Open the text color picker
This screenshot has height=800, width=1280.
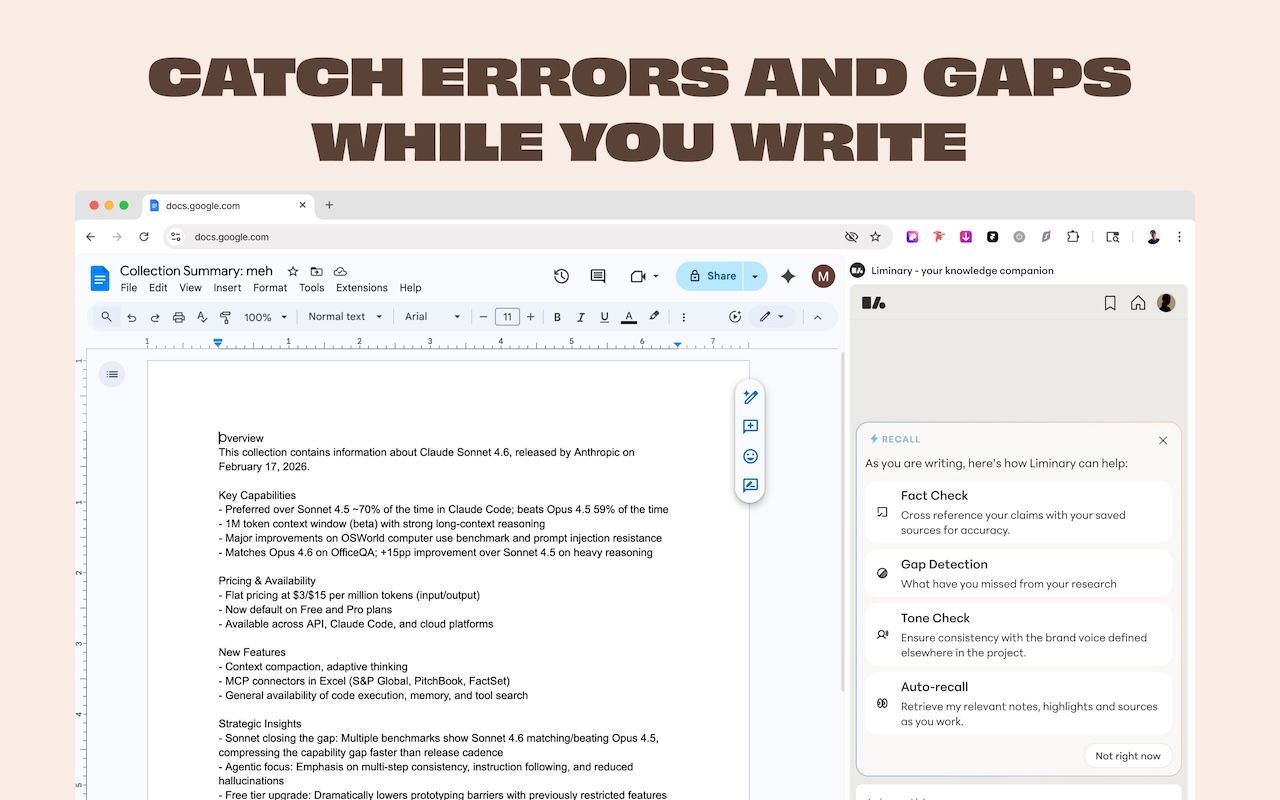(629, 317)
